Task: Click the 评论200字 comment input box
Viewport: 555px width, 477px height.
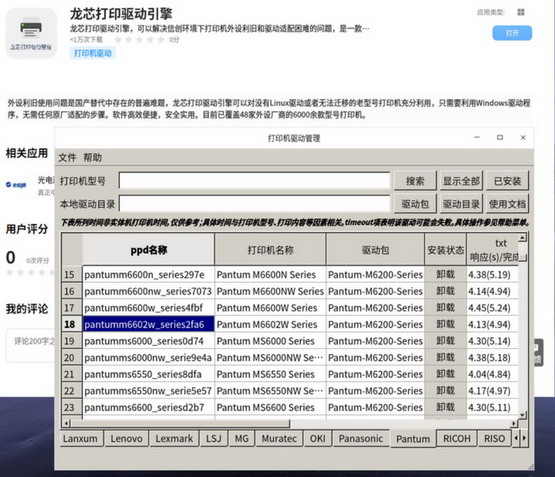Action: 31,345
